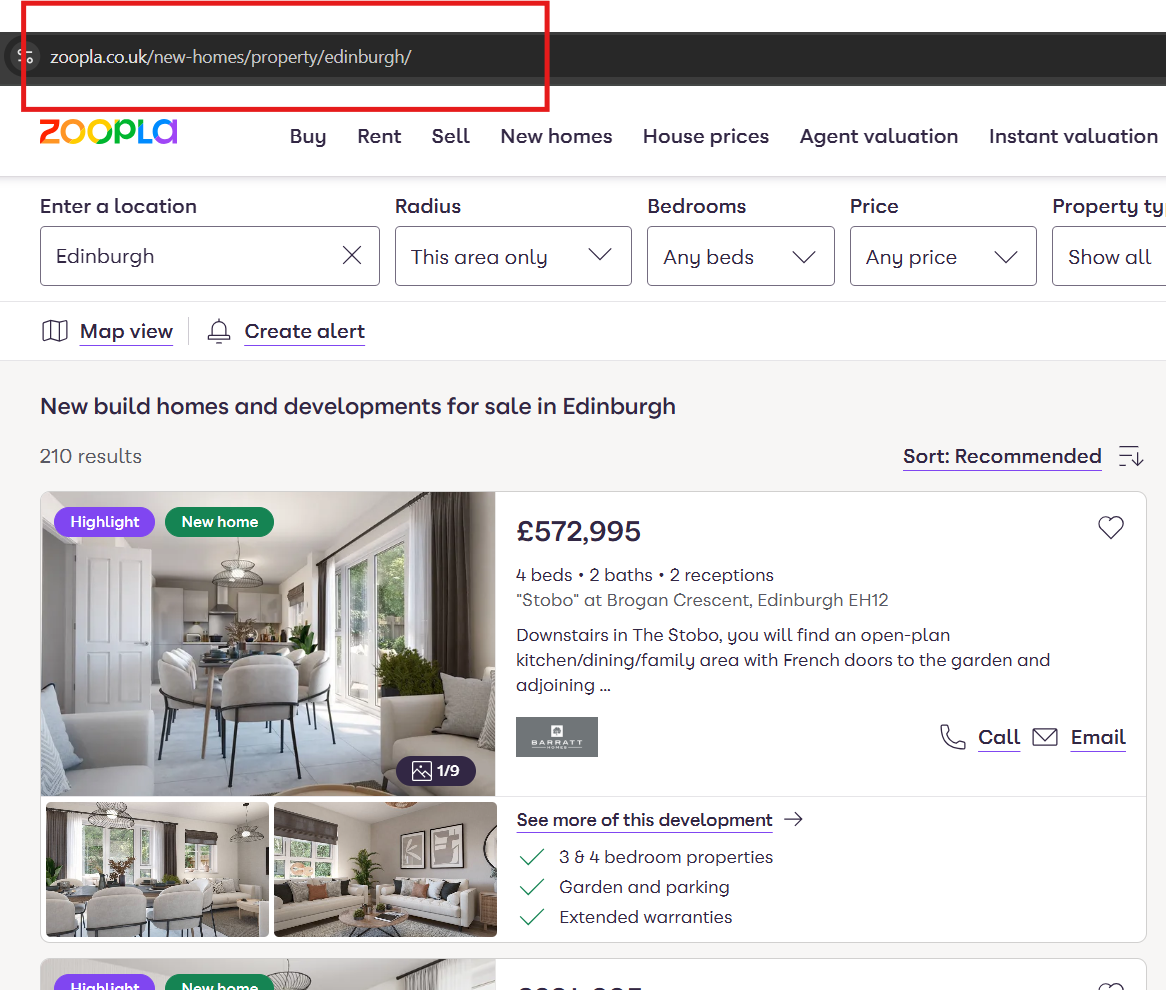This screenshot has height=990, width=1166.
Task: Click the Barratt Homes agent logo
Action: coord(557,736)
